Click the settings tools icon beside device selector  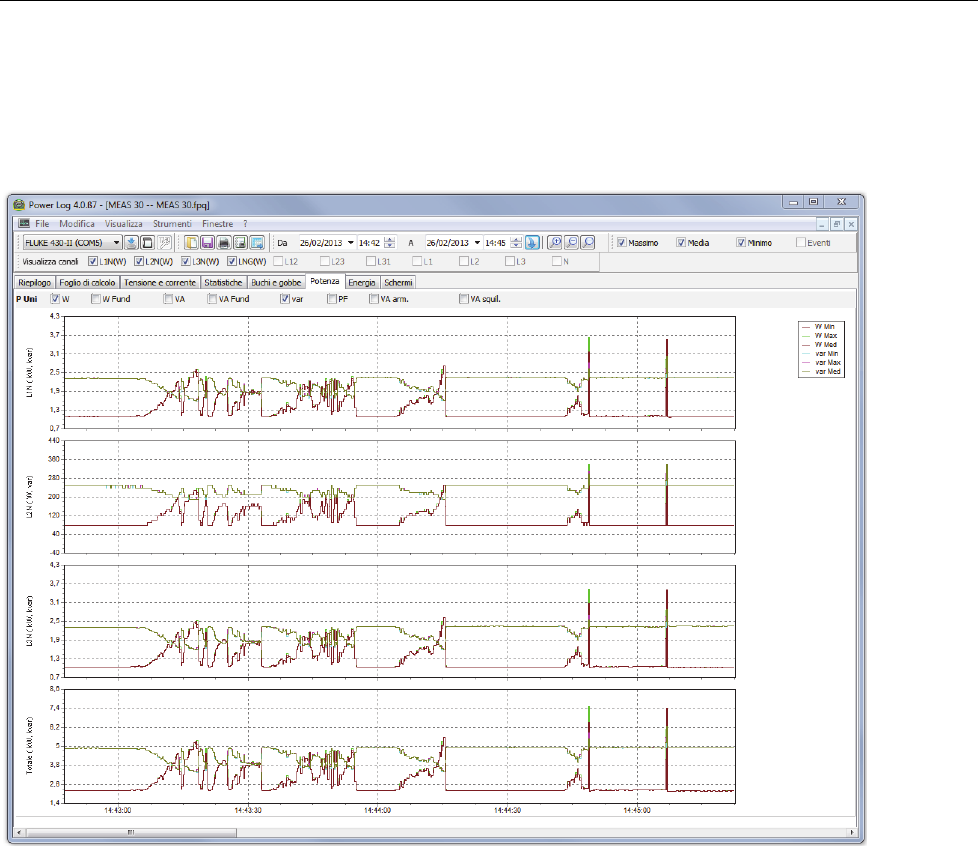tap(163, 242)
